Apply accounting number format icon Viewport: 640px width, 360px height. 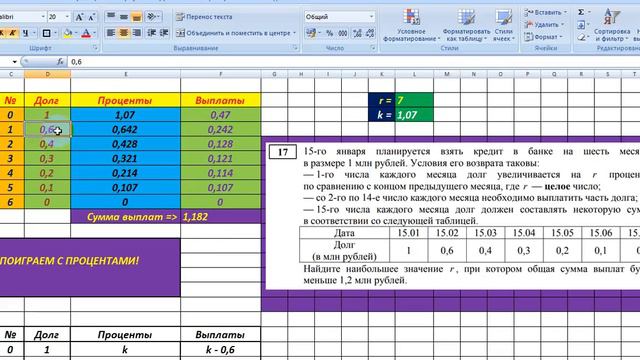tap(311, 33)
